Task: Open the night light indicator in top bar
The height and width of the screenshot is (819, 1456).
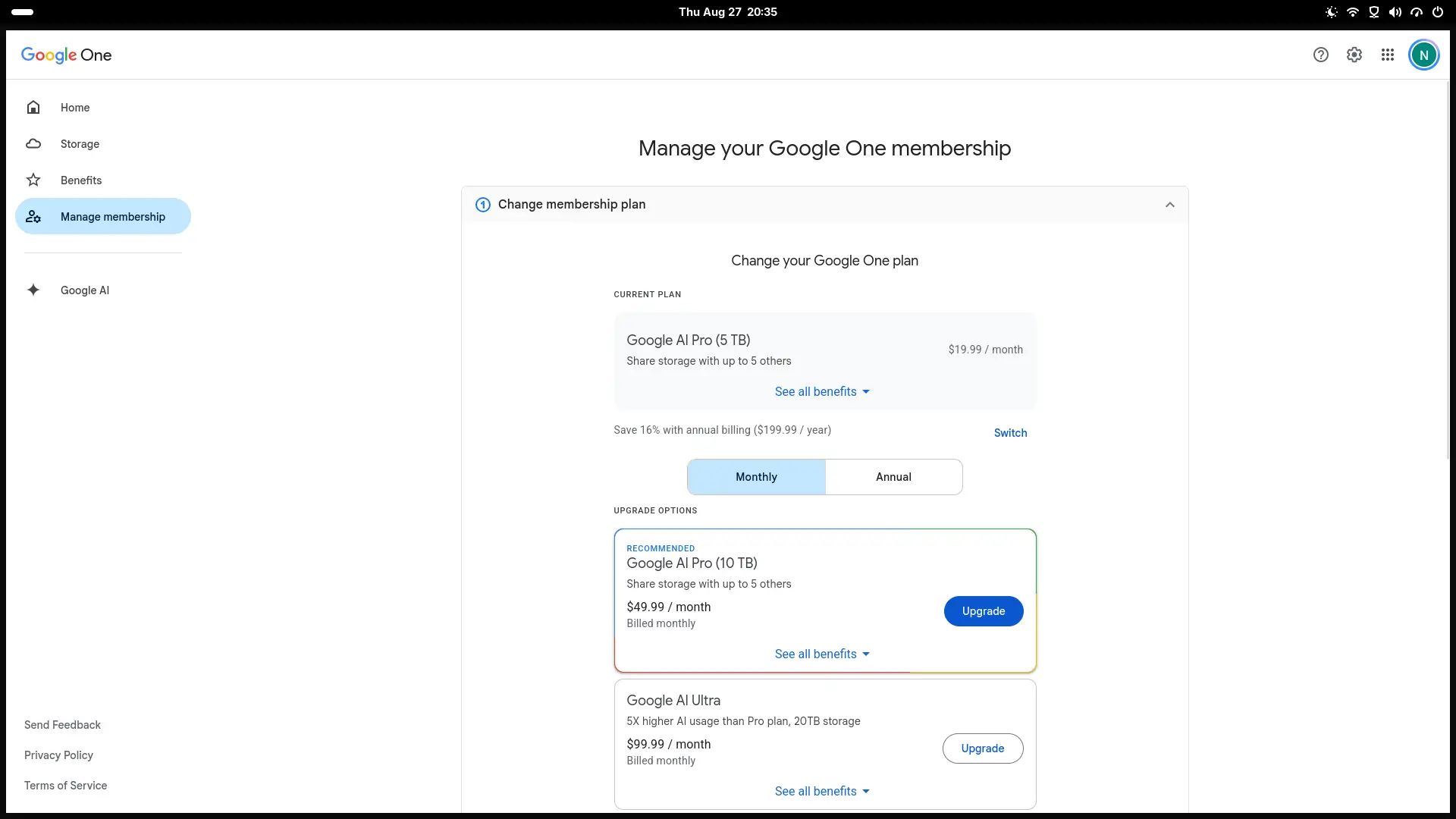Action: pyautogui.click(x=1331, y=12)
